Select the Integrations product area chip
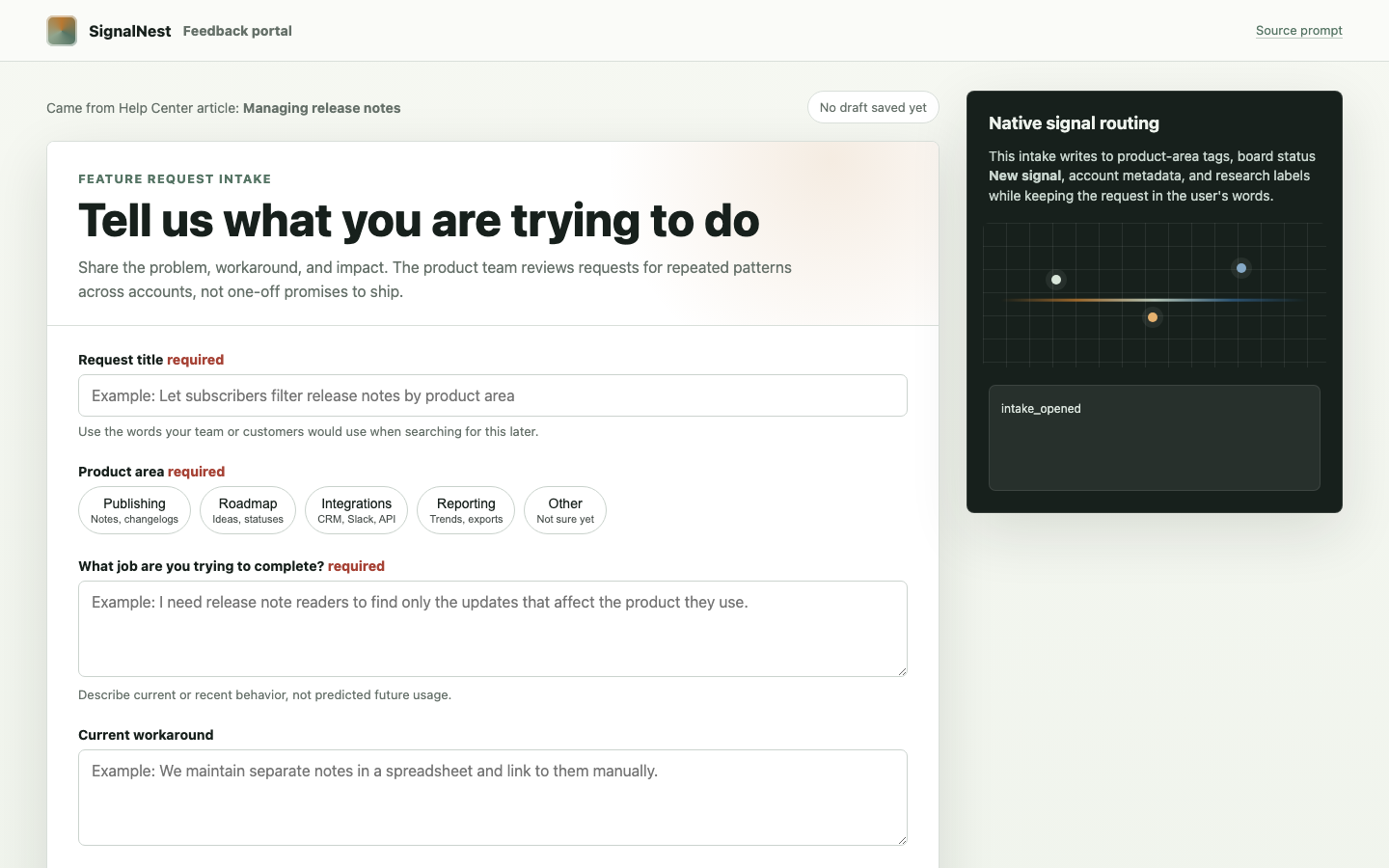1389x868 pixels. [x=356, y=510]
